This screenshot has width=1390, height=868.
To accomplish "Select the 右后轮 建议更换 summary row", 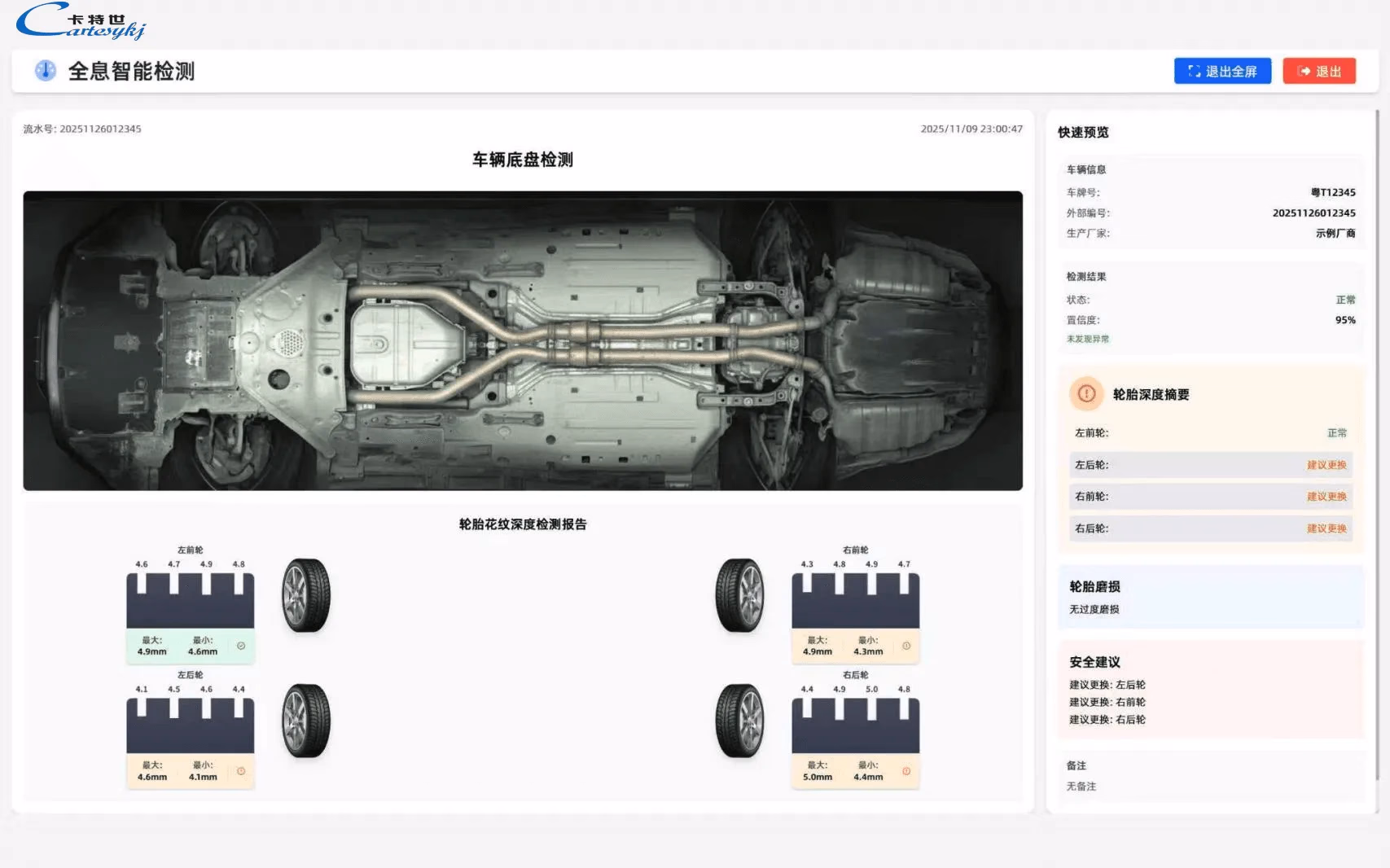I will (1211, 528).
